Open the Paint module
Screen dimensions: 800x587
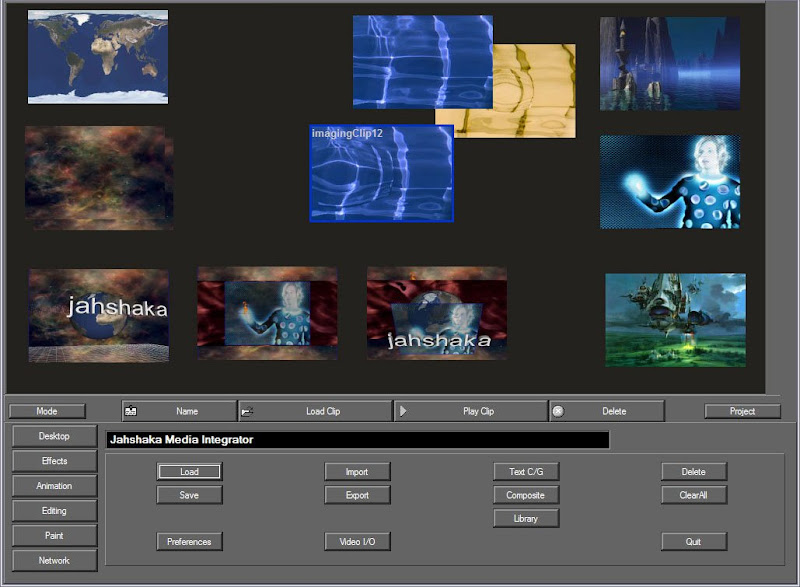coord(55,536)
